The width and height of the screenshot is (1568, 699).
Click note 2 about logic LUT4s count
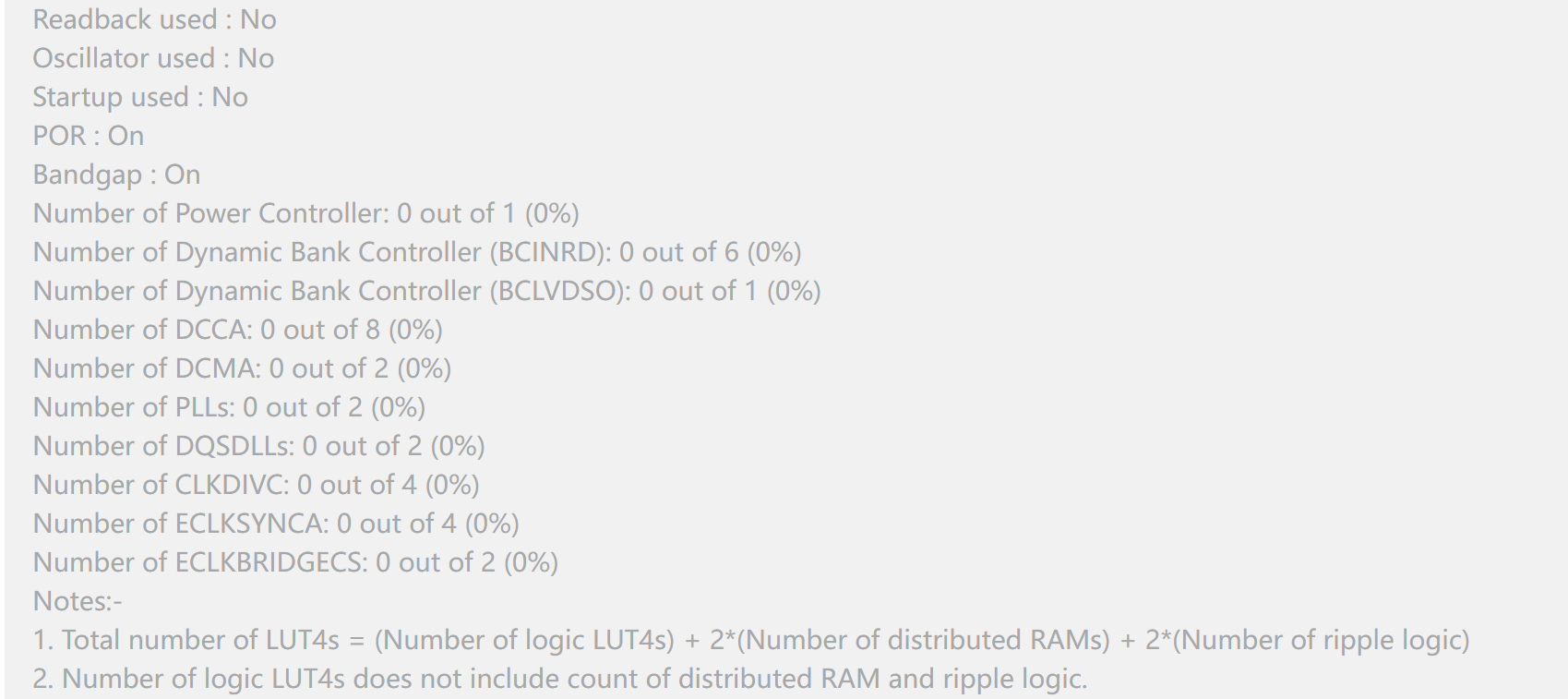click(560, 679)
